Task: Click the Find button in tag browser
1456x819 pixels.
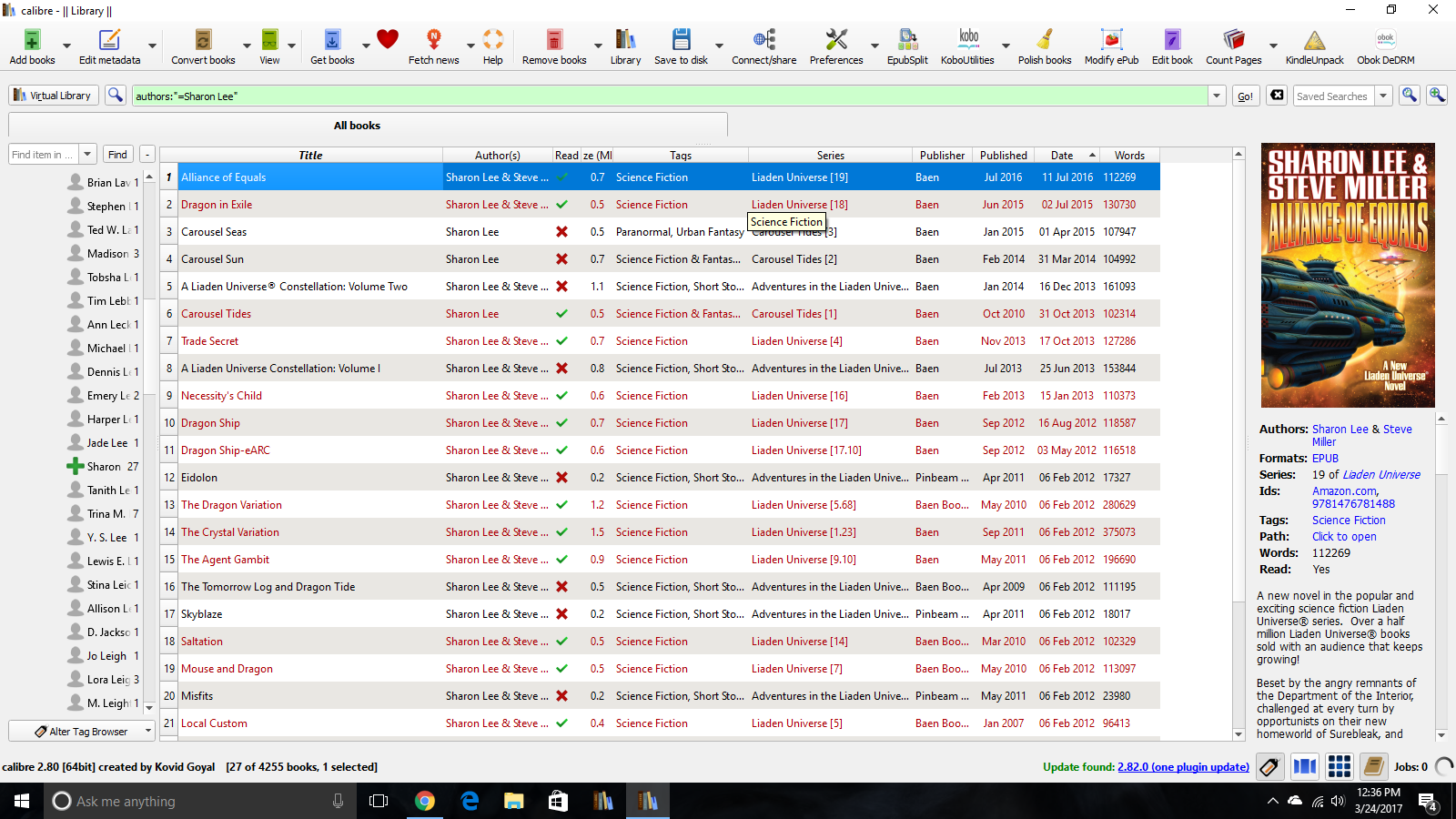Action: coord(117,155)
